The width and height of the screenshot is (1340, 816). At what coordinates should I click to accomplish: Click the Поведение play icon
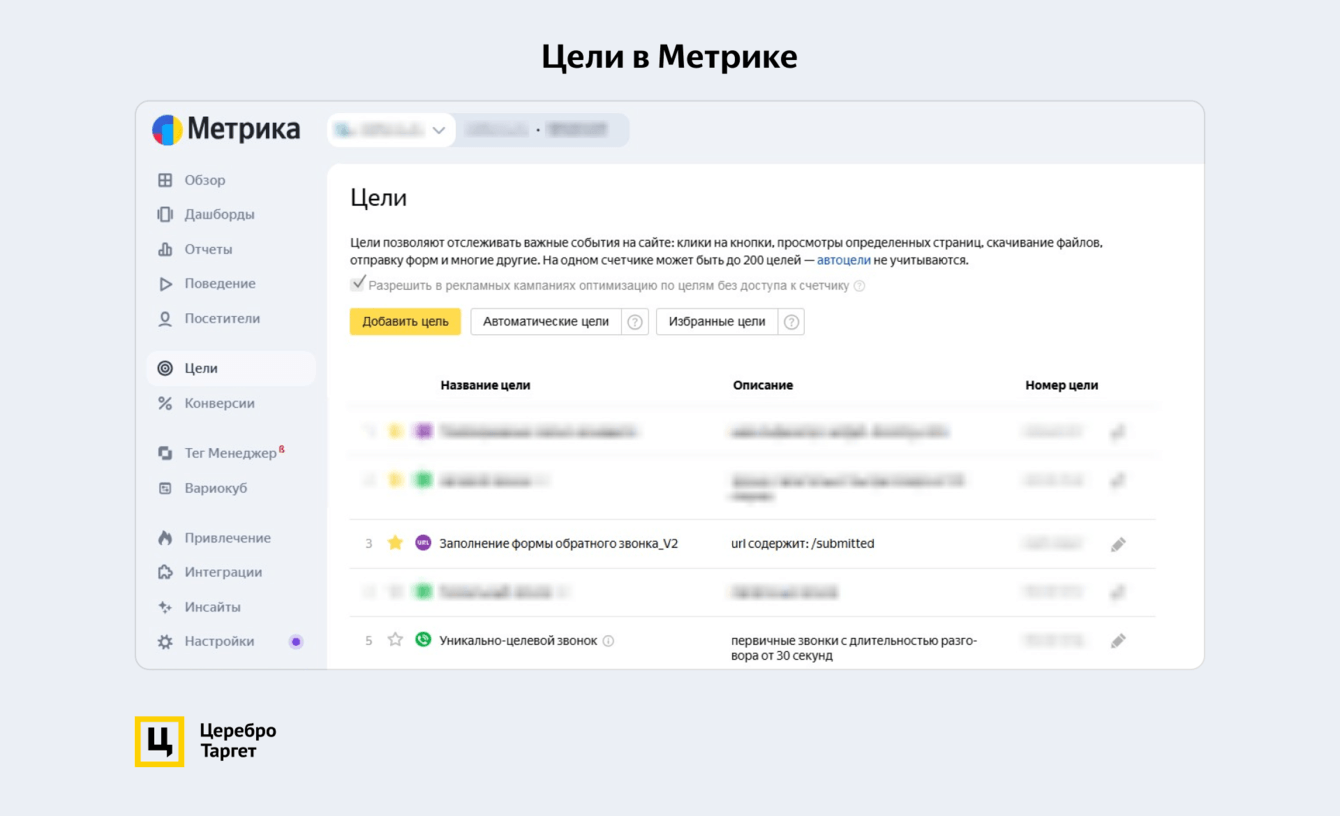point(165,284)
